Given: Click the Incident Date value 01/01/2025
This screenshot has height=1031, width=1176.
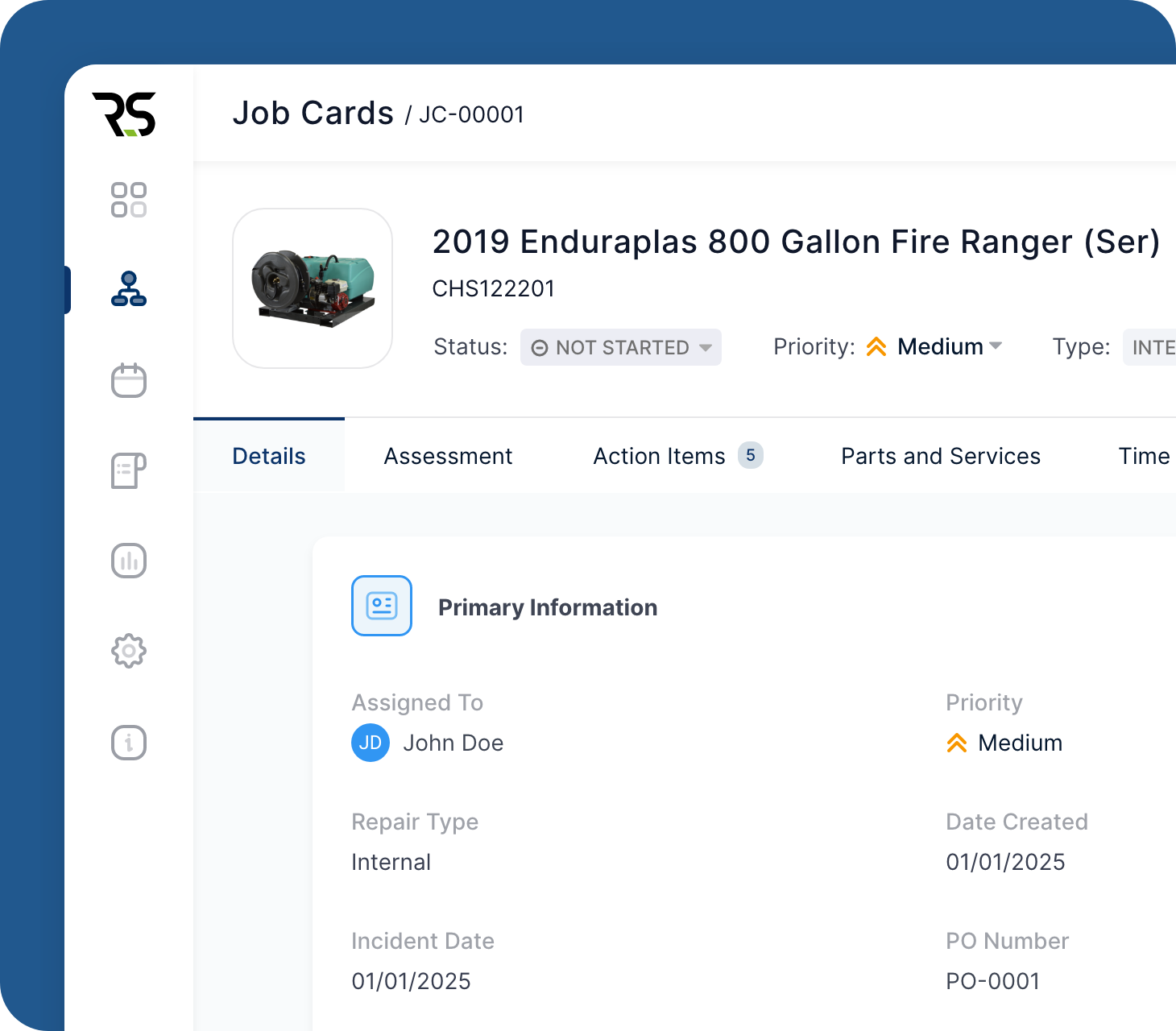Looking at the screenshot, I should 412,981.
